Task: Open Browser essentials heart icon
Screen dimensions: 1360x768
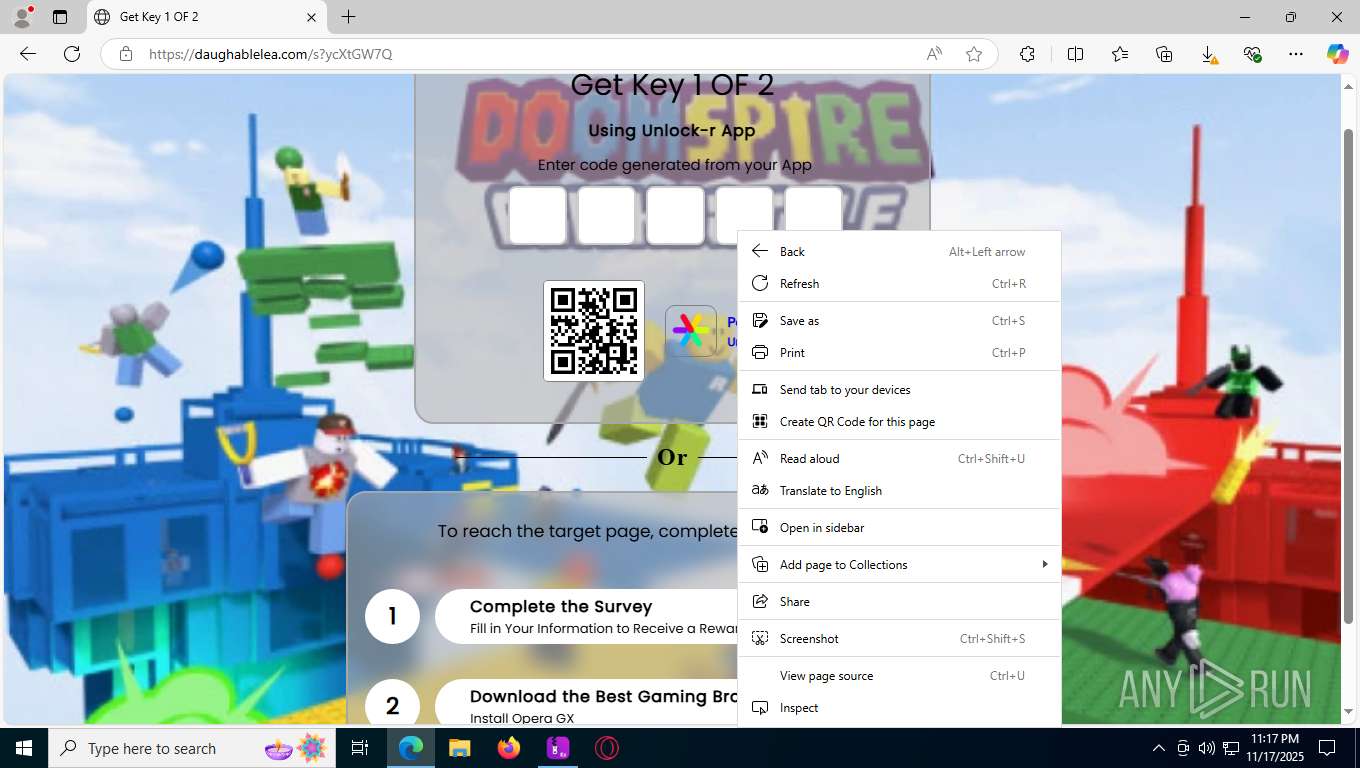Action: click(1252, 54)
